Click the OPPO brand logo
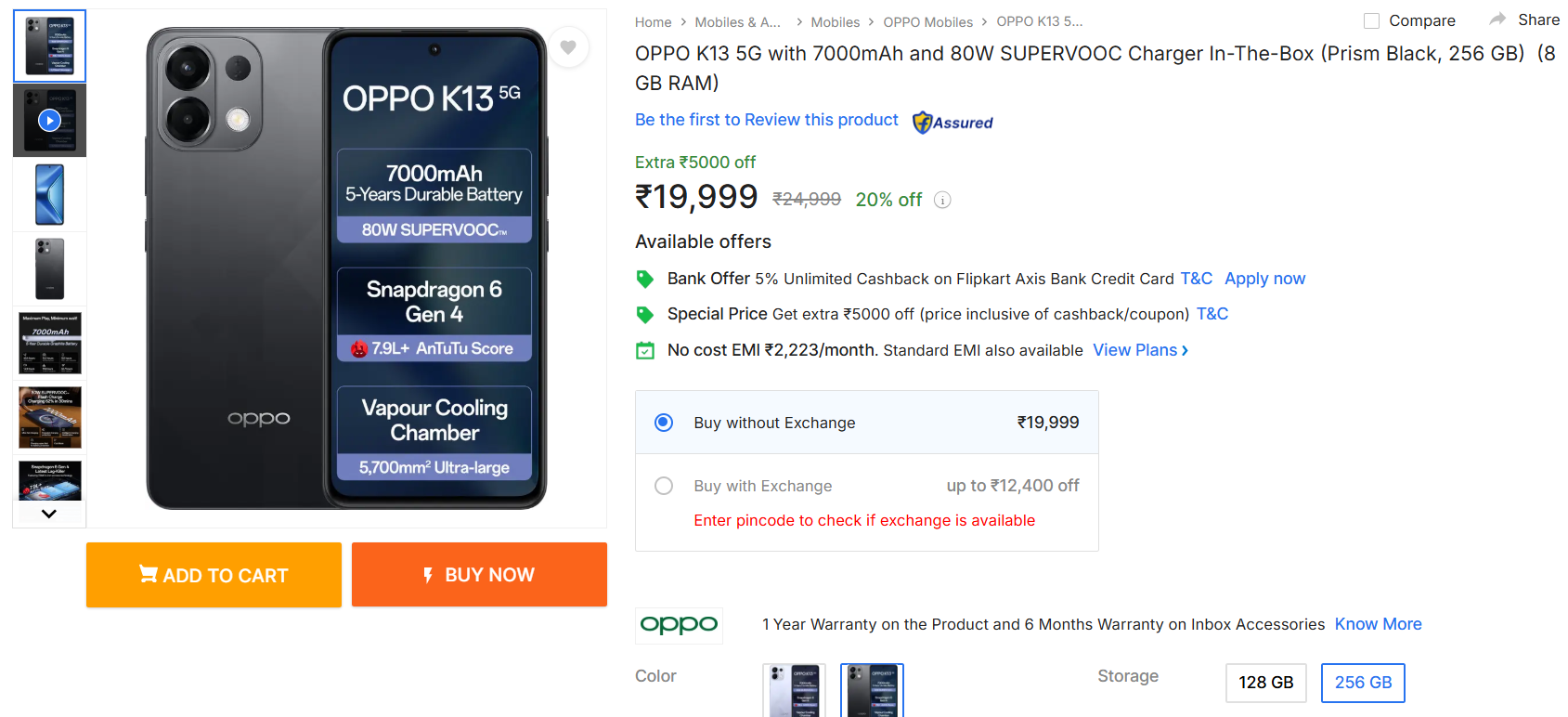 (x=679, y=625)
